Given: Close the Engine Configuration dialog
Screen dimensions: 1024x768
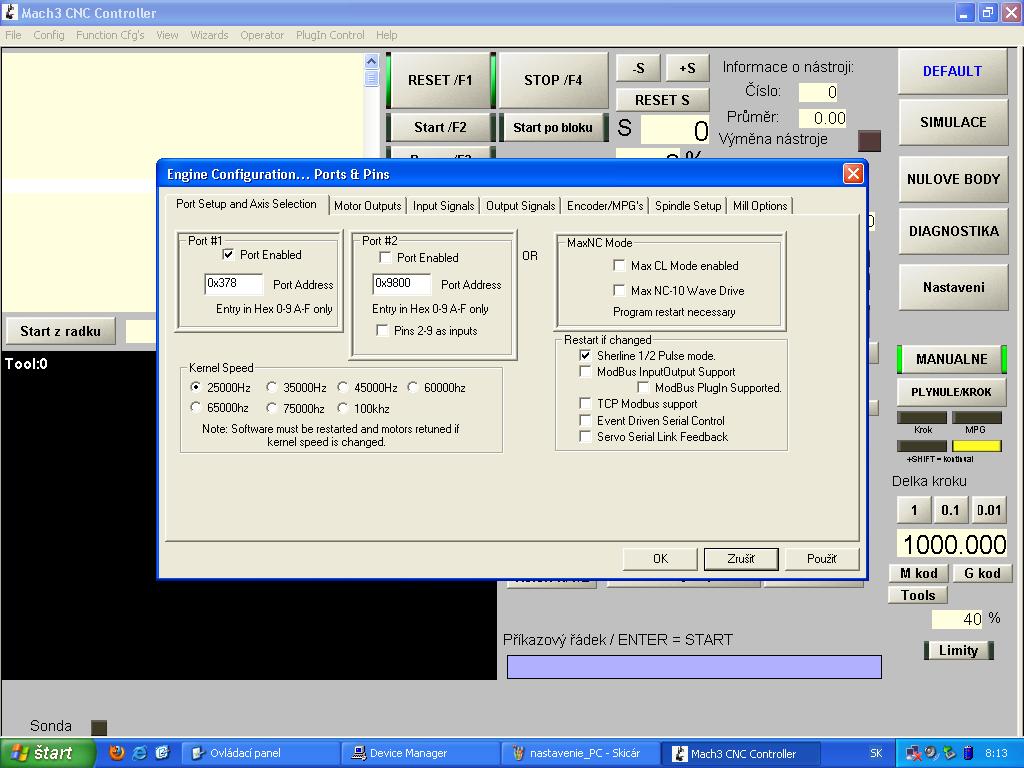Looking at the screenshot, I should (x=852, y=174).
